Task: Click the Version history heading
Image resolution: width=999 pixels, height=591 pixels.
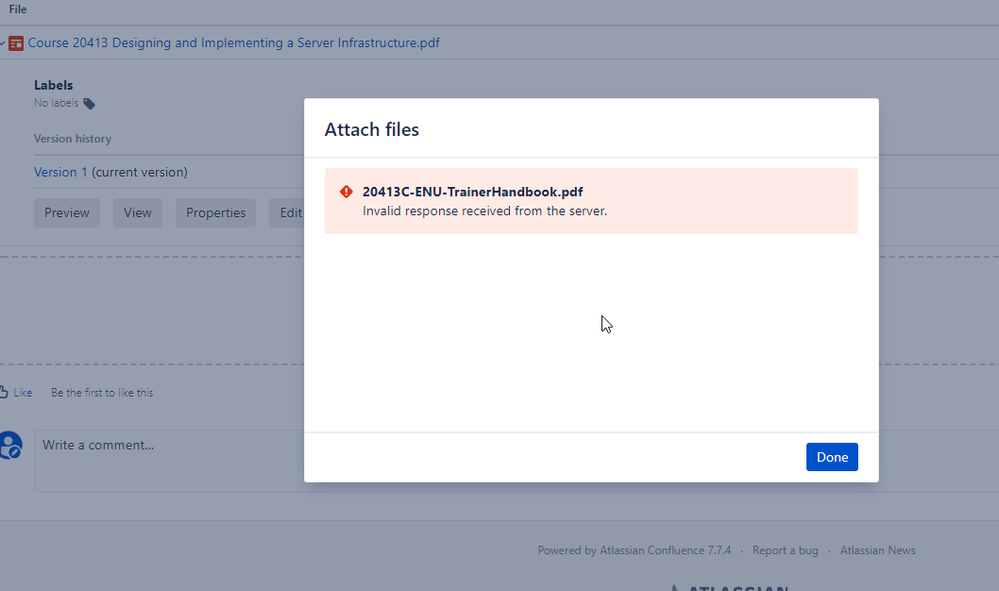Action: (73, 139)
